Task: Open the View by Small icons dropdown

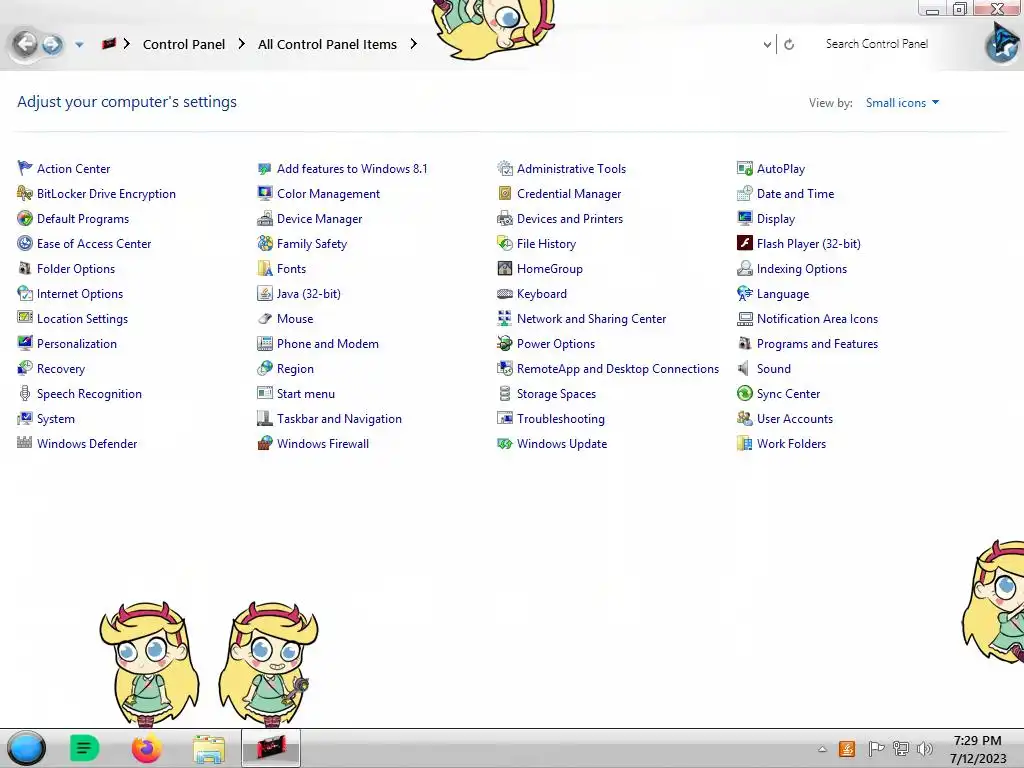Action: click(x=903, y=103)
